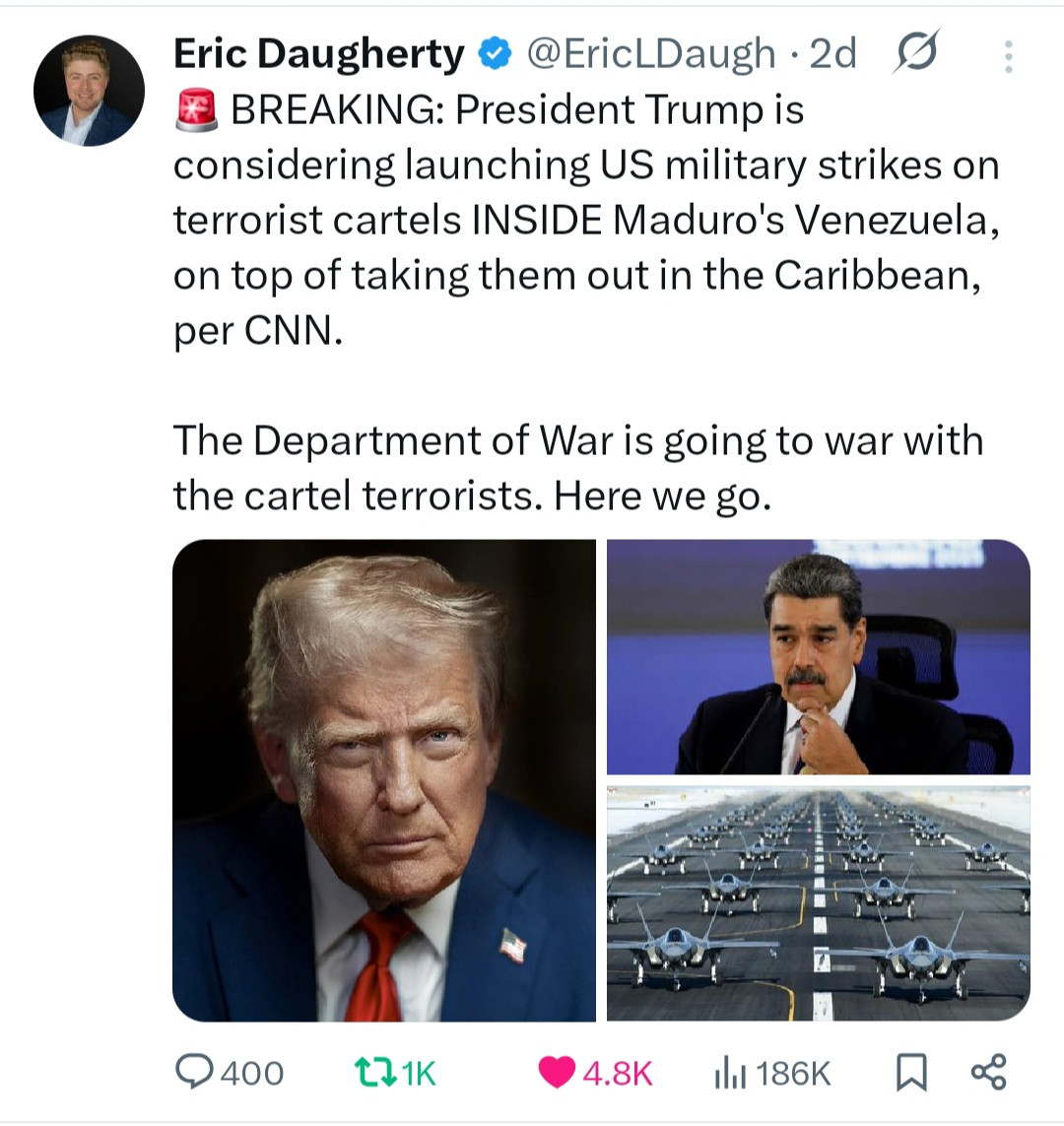Screen dimensions: 1064x1126
Task: Toggle the retweet arrows icon
Action: click(375, 1072)
